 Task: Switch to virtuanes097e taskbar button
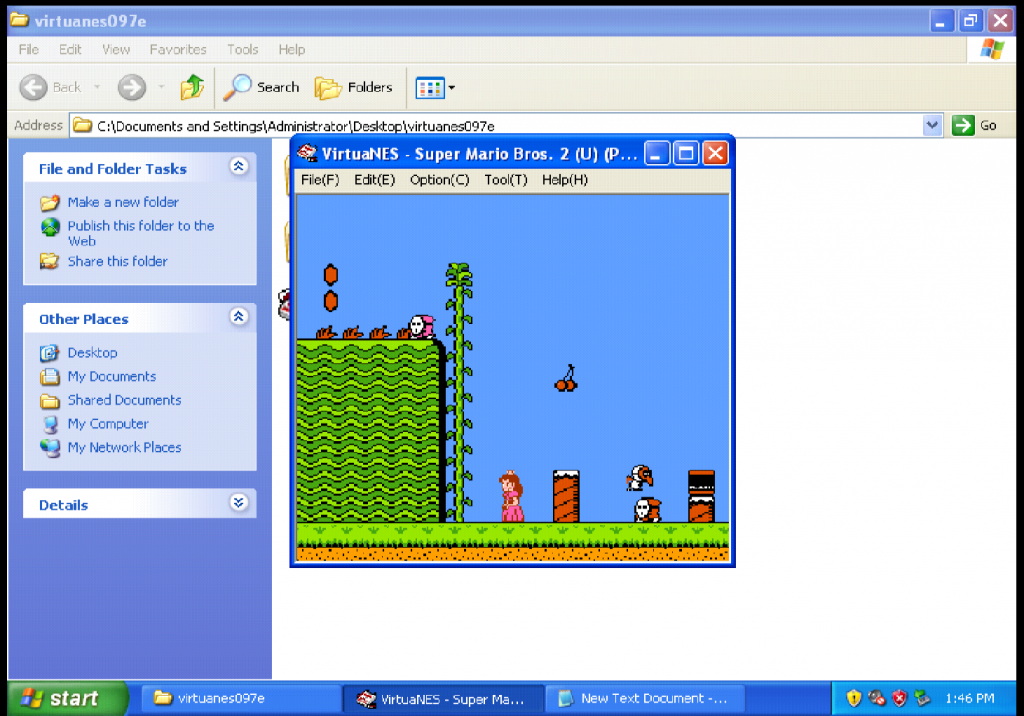click(x=240, y=698)
